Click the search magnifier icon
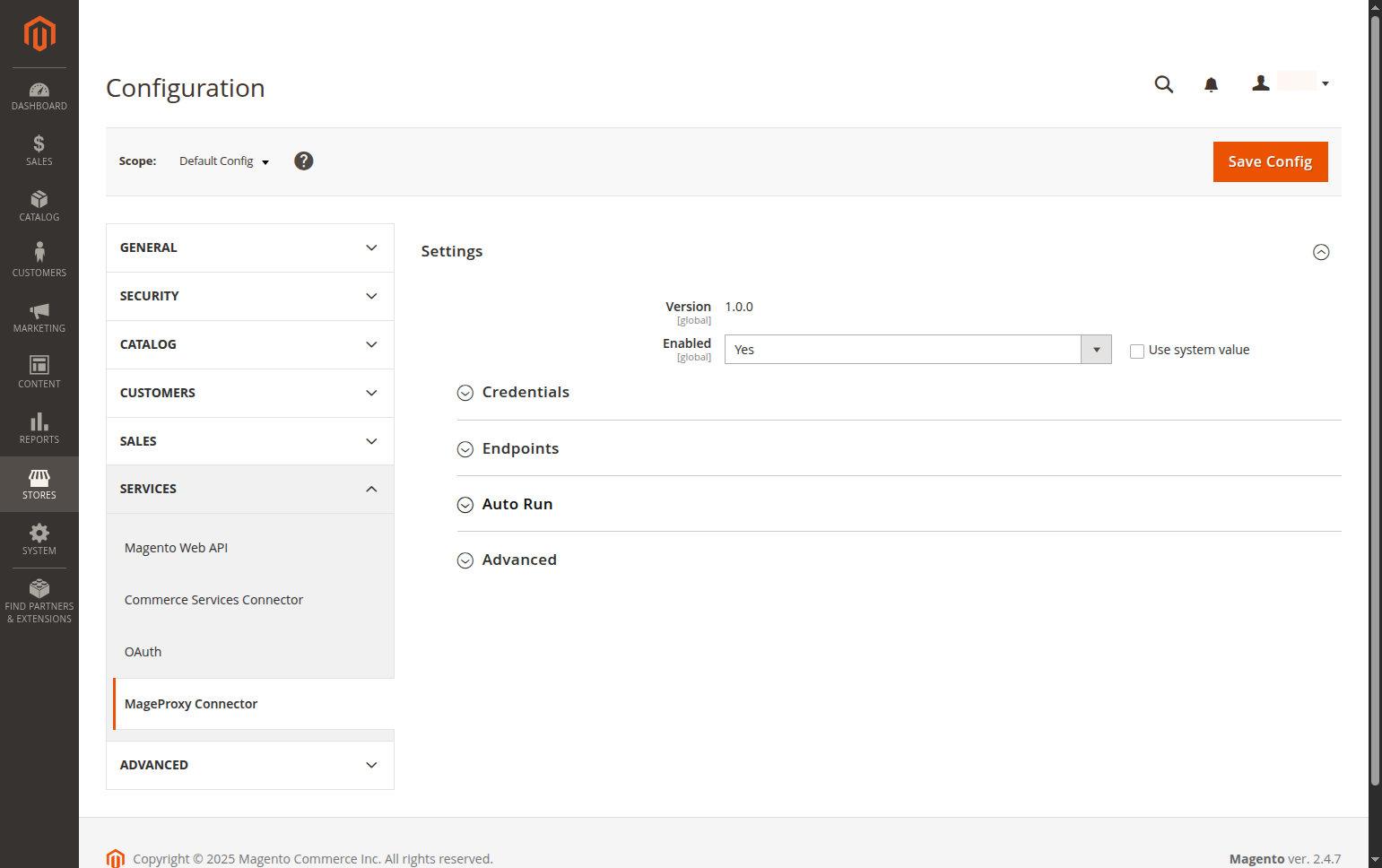The image size is (1382, 868). click(1164, 84)
